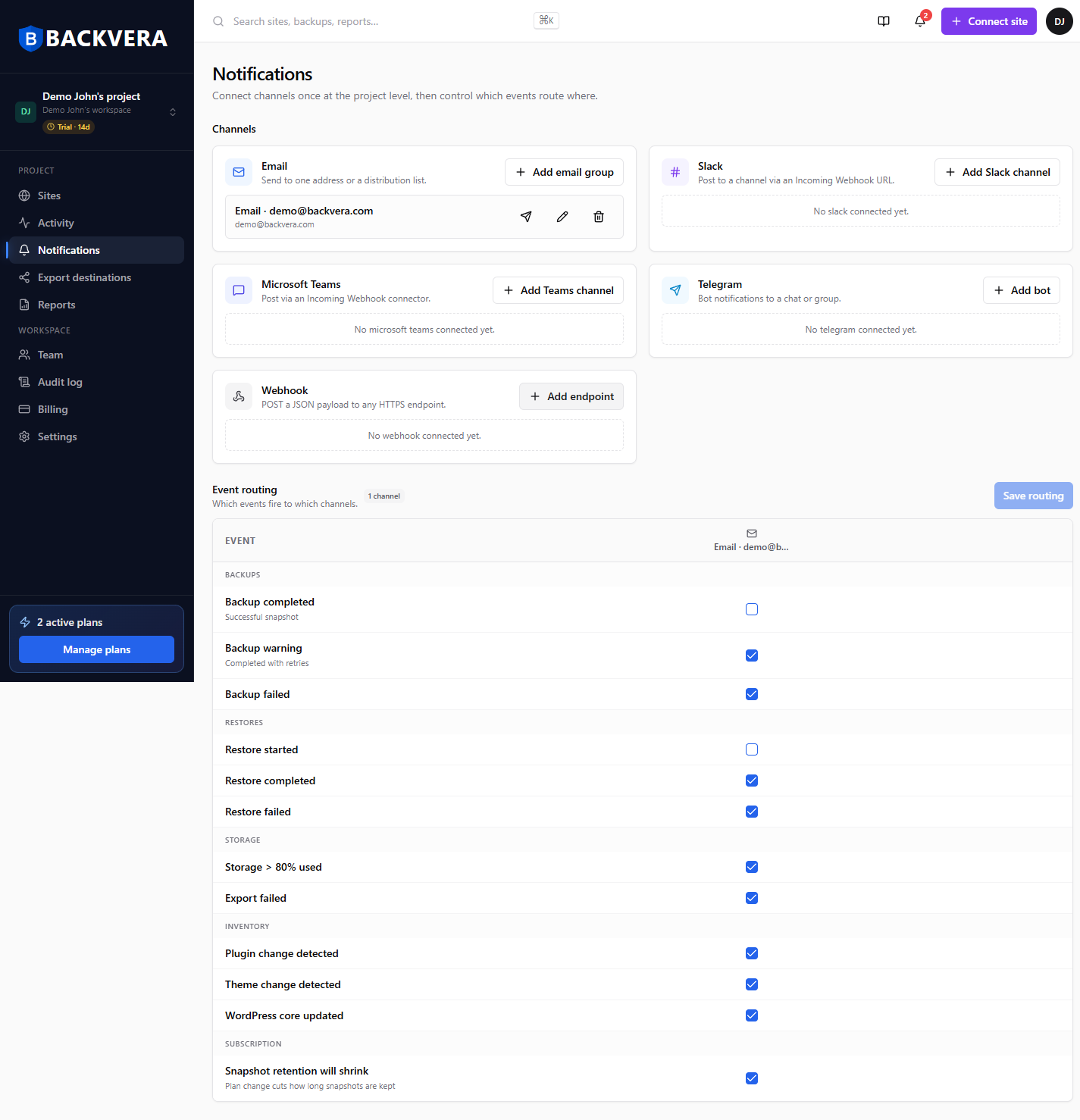Uncheck Backup failed email notification
The height and width of the screenshot is (1120, 1080).
click(752, 694)
